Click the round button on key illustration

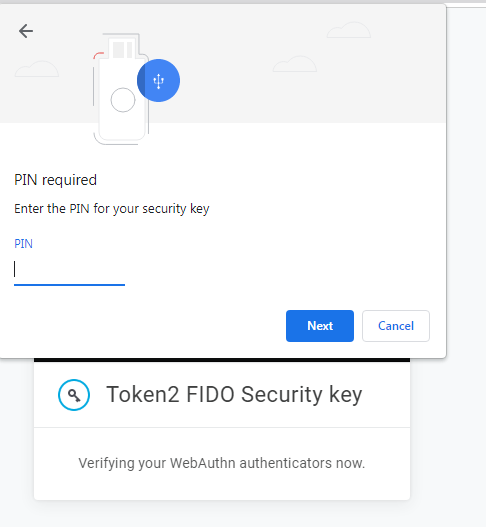[x=123, y=100]
